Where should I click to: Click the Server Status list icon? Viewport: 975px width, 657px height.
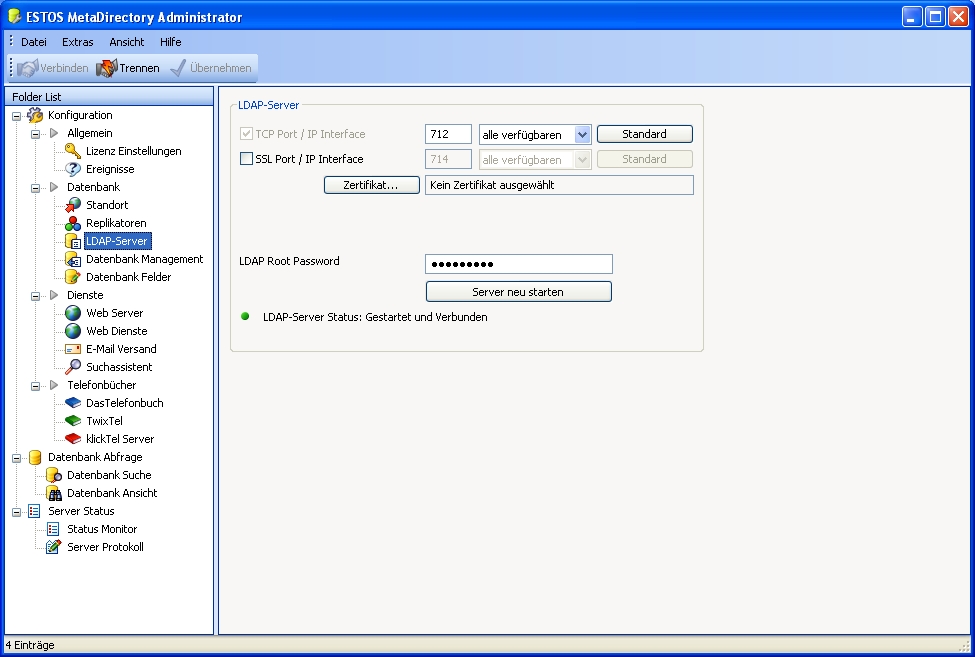tap(35, 512)
